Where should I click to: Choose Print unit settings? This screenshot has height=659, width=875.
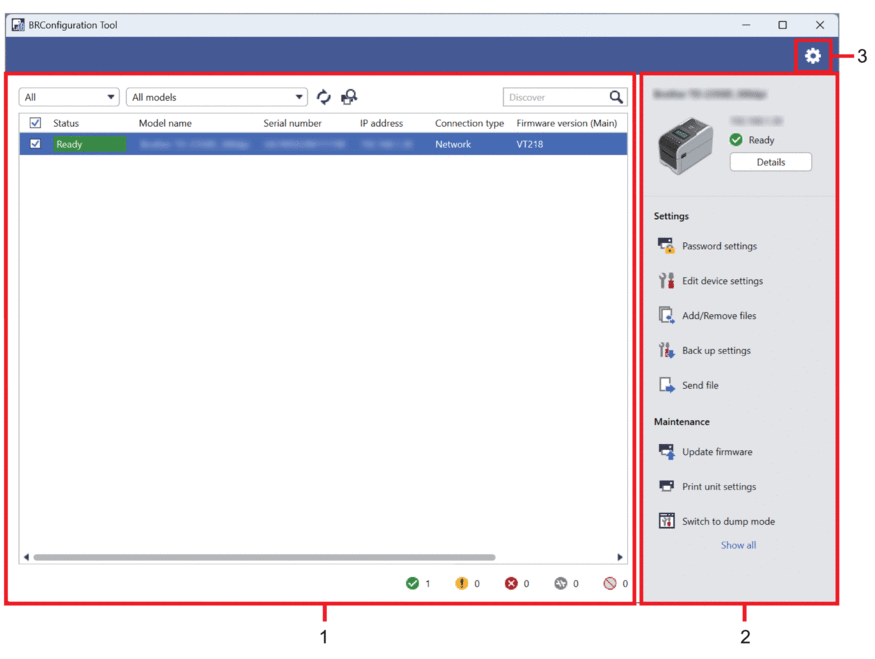(x=718, y=487)
